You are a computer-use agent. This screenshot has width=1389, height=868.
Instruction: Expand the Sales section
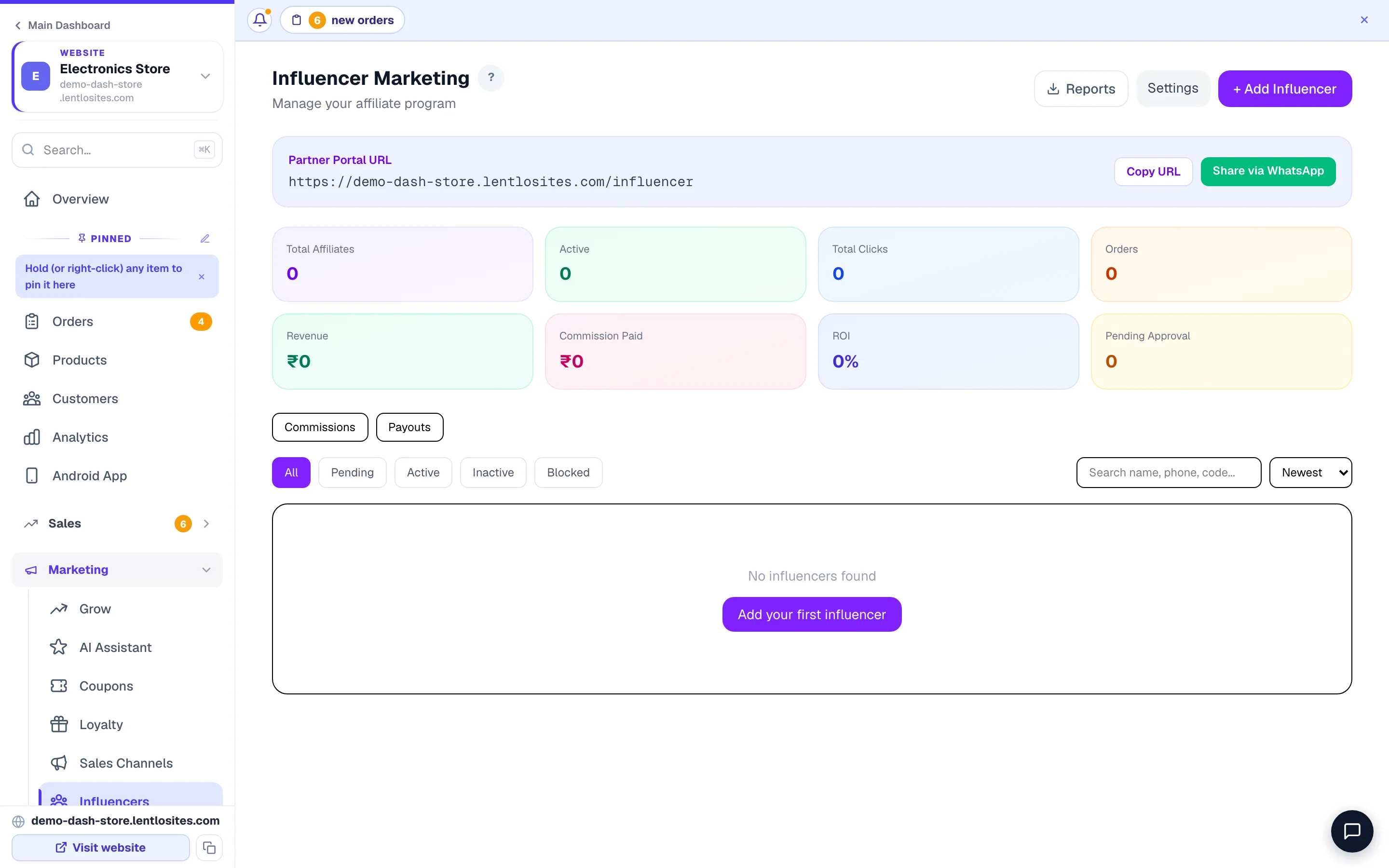(x=117, y=523)
